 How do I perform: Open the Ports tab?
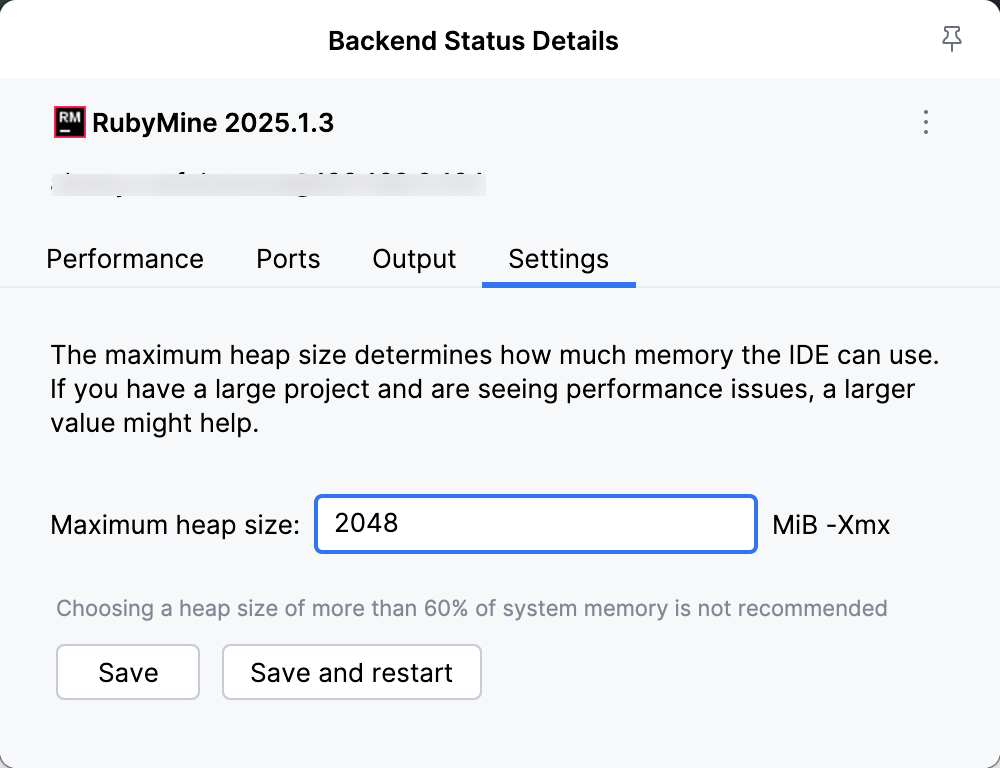pyautogui.click(x=288, y=259)
